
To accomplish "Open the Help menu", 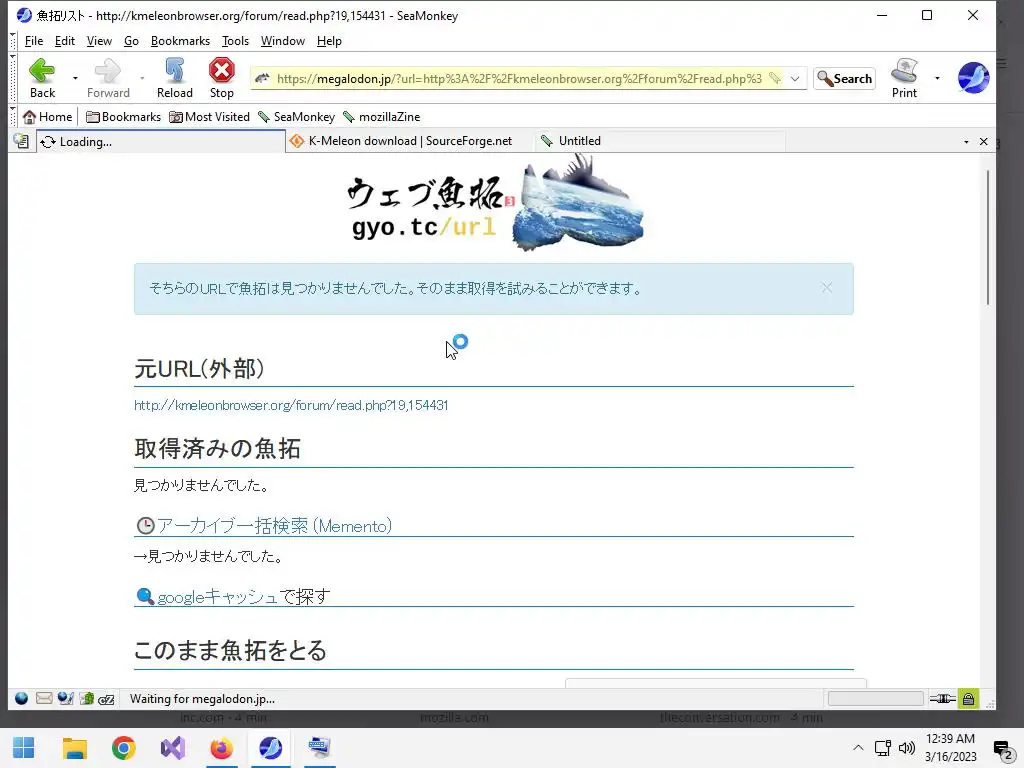I will pyautogui.click(x=329, y=40).
